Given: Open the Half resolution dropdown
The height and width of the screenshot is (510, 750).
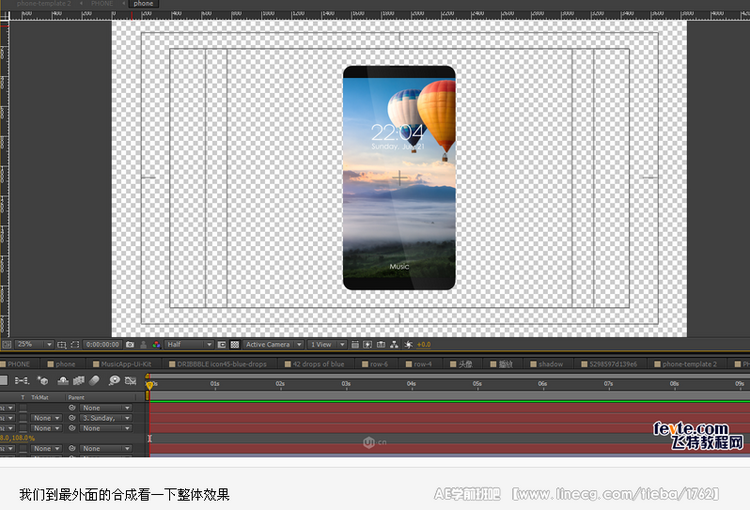Looking at the screenshot, I should [x=189, y=344].
